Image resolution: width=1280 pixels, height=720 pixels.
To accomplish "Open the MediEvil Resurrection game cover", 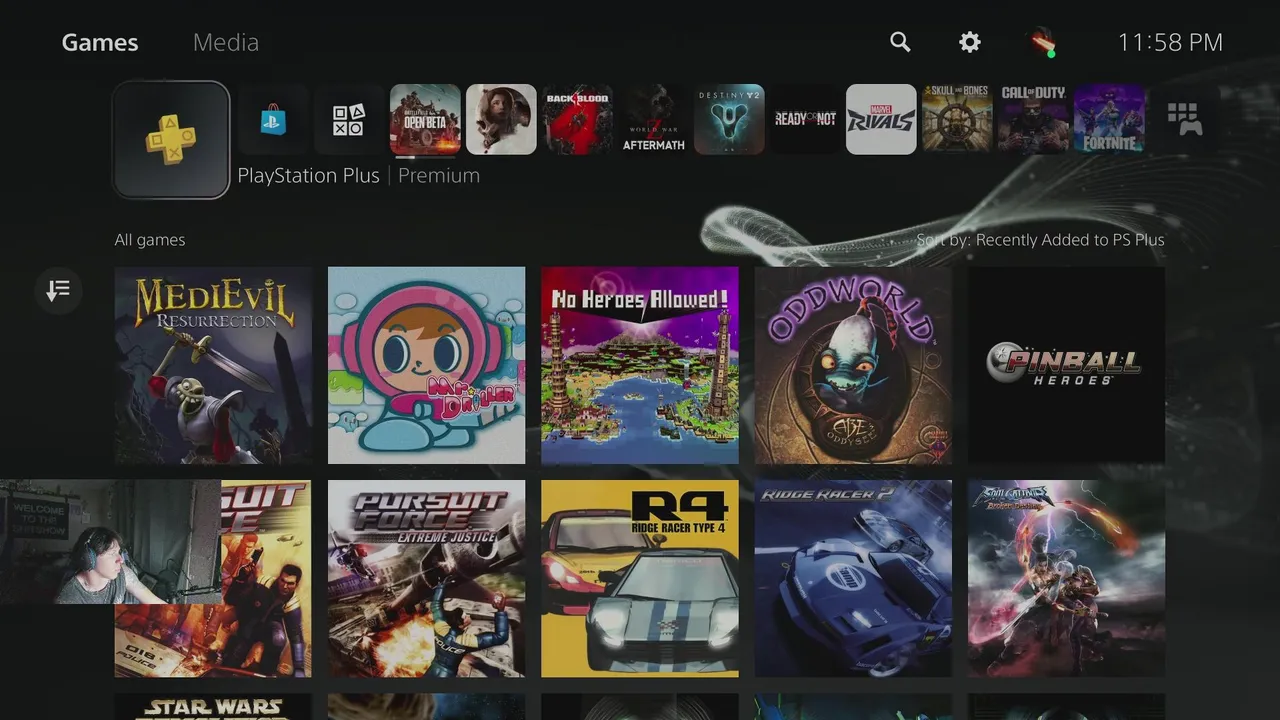I will 213,365.
